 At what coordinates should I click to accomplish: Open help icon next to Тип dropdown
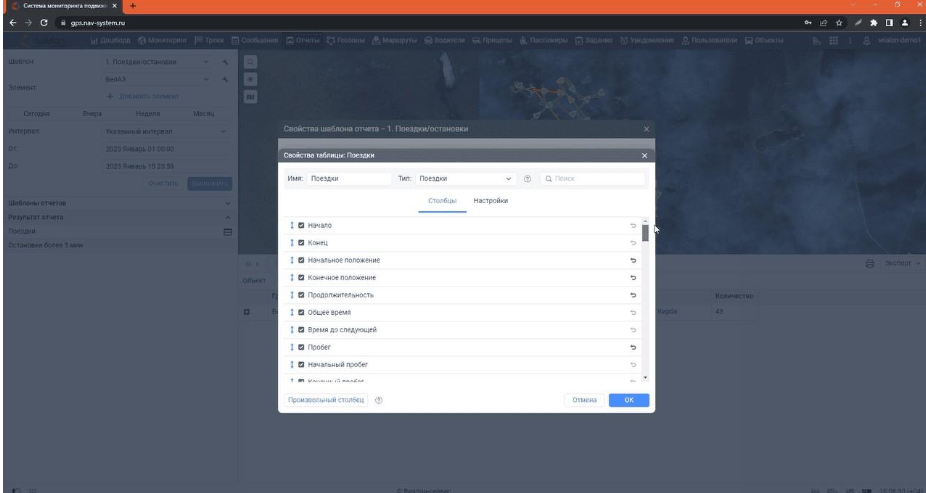click(527, 179)
